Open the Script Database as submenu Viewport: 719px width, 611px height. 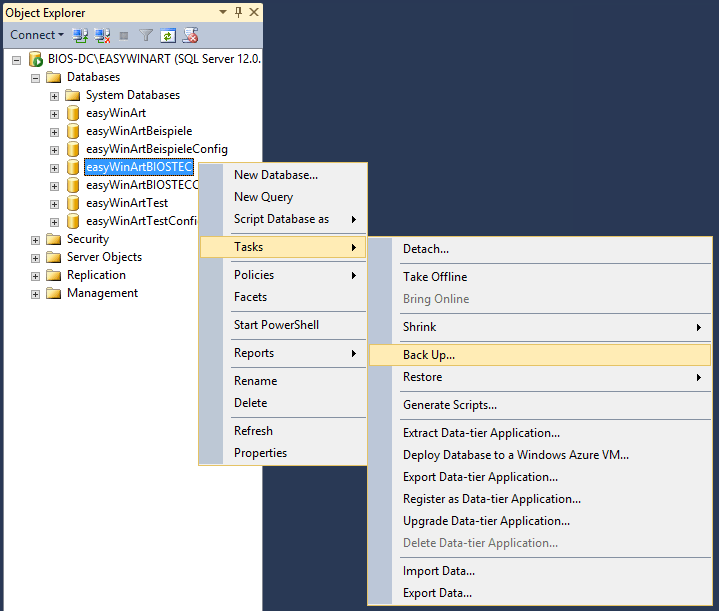283,219
